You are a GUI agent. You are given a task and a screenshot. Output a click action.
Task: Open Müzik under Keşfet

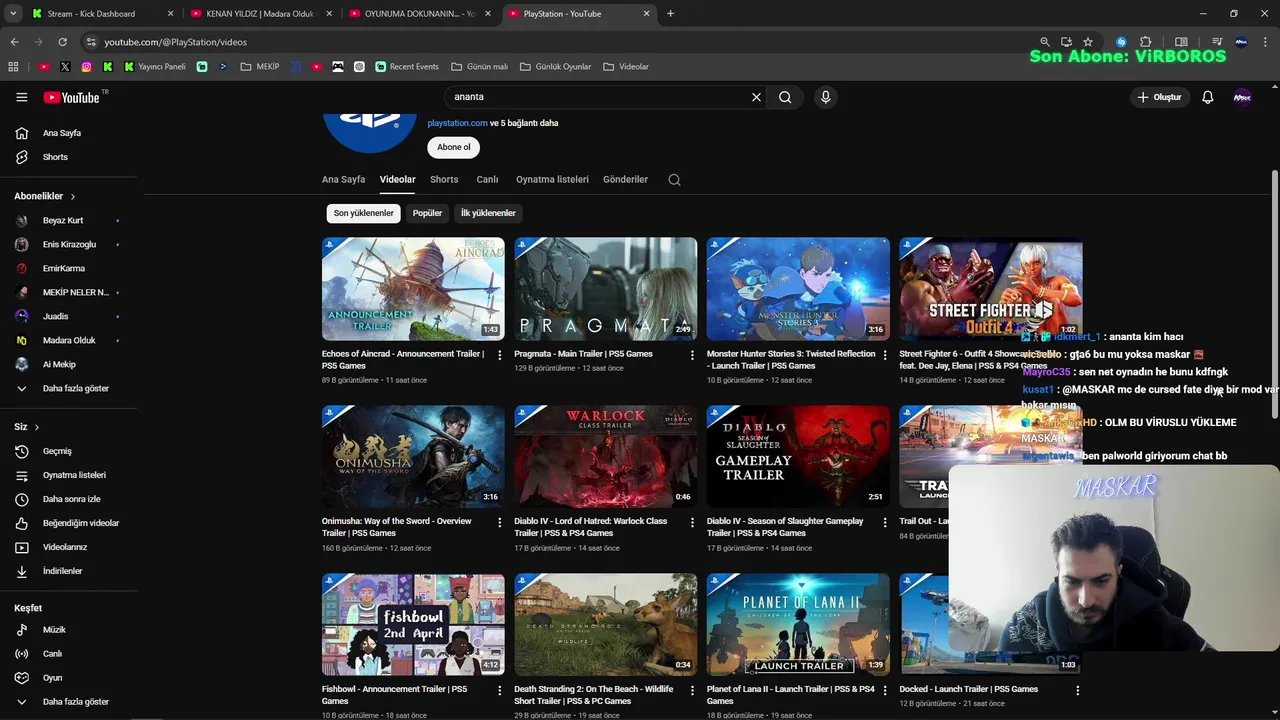[x=54, y=630]
